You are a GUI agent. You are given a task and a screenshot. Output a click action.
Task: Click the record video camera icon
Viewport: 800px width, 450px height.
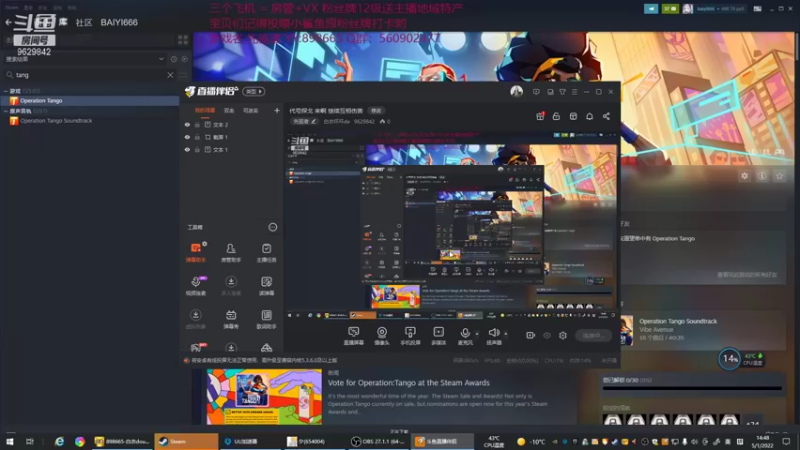pyautogui.click(x=531, y=335)
